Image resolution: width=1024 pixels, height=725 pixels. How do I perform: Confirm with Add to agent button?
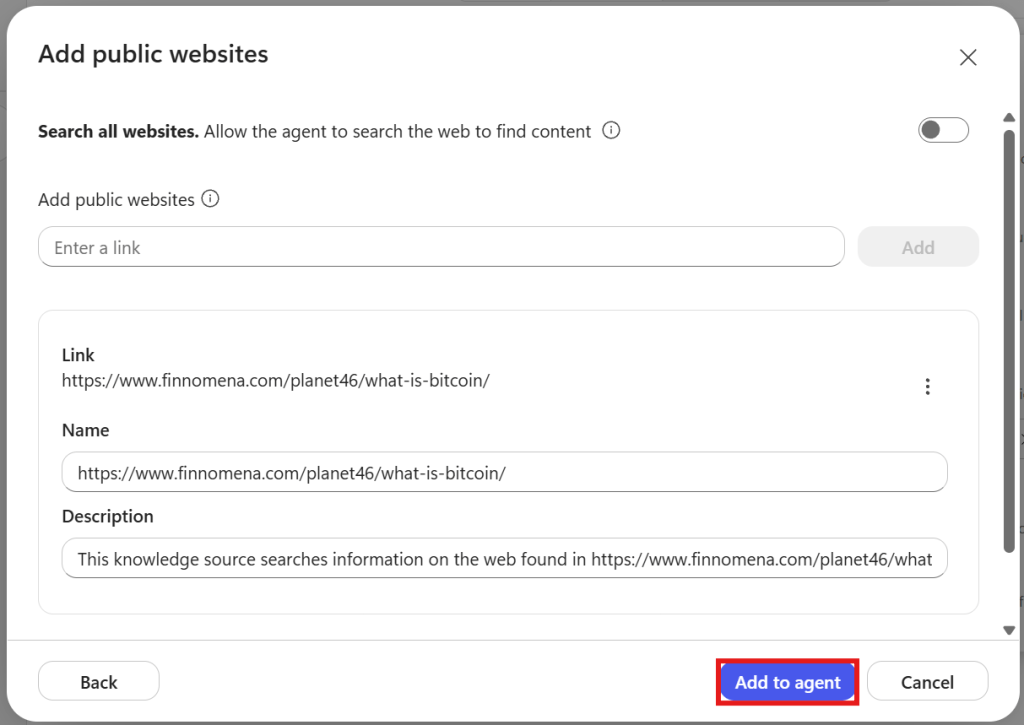pos(788,682)
